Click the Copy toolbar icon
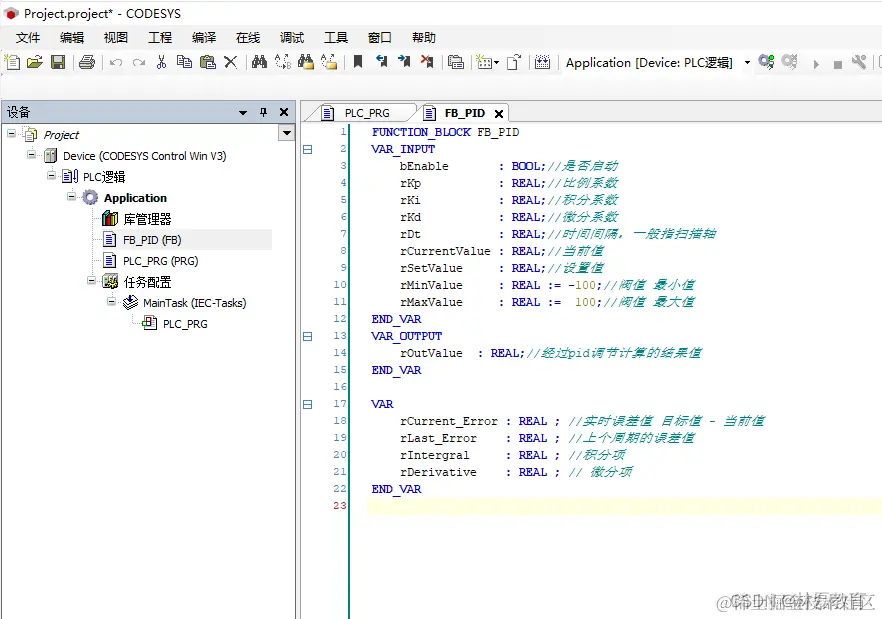Screen dimensions: 882x619 pos(184,62)
